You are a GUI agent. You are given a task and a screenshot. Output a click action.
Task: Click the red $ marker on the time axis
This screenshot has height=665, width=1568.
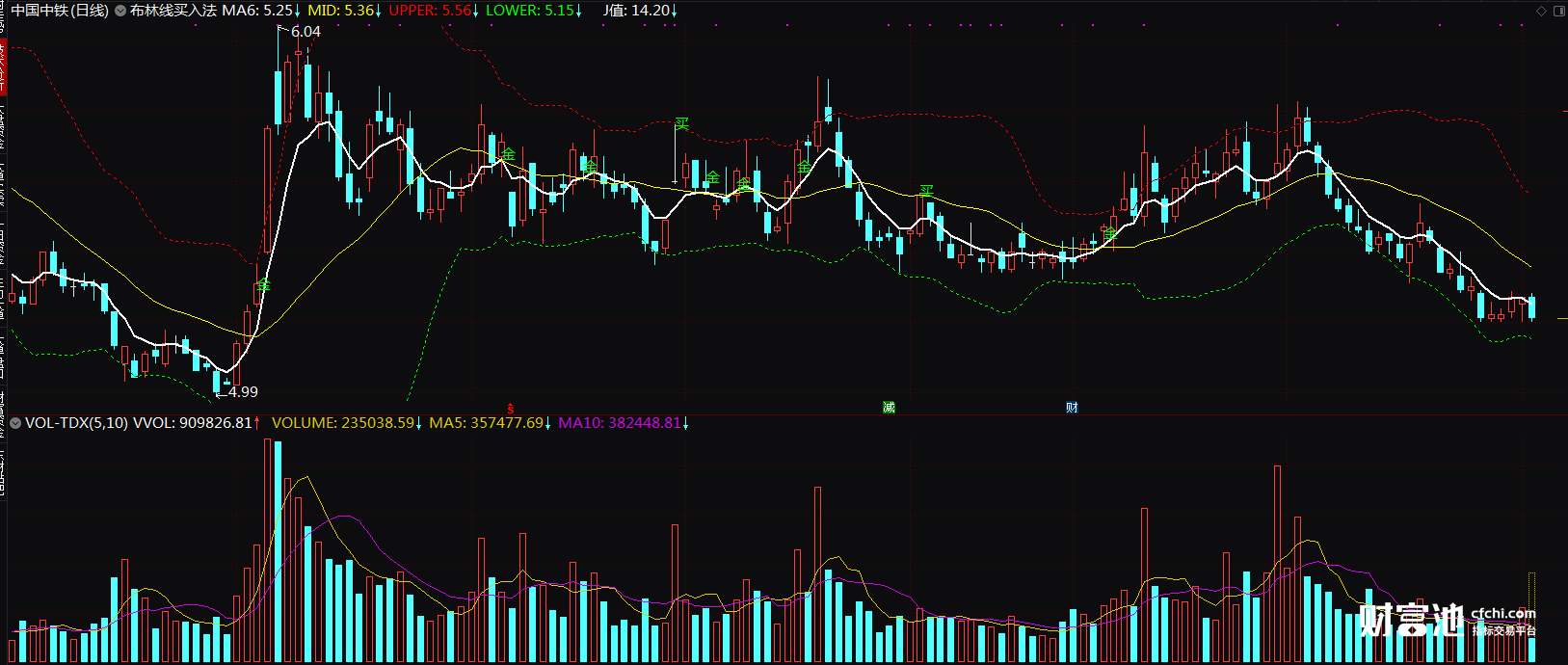click(511, 409)
